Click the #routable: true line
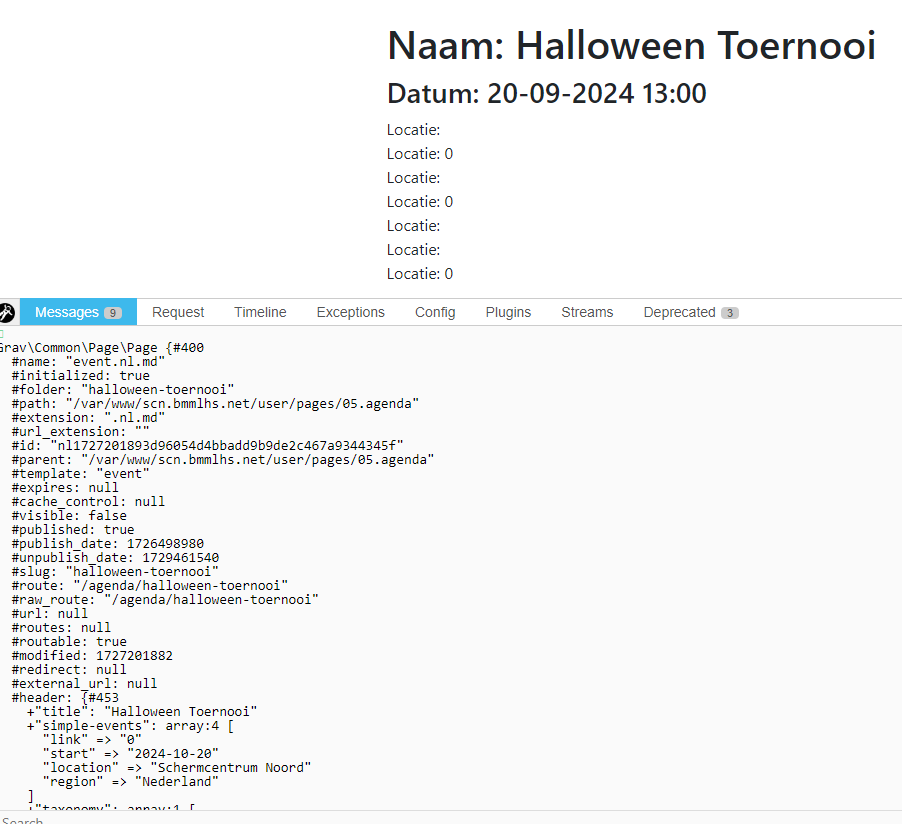Screen dimensions: 902x824 (69, 642)
